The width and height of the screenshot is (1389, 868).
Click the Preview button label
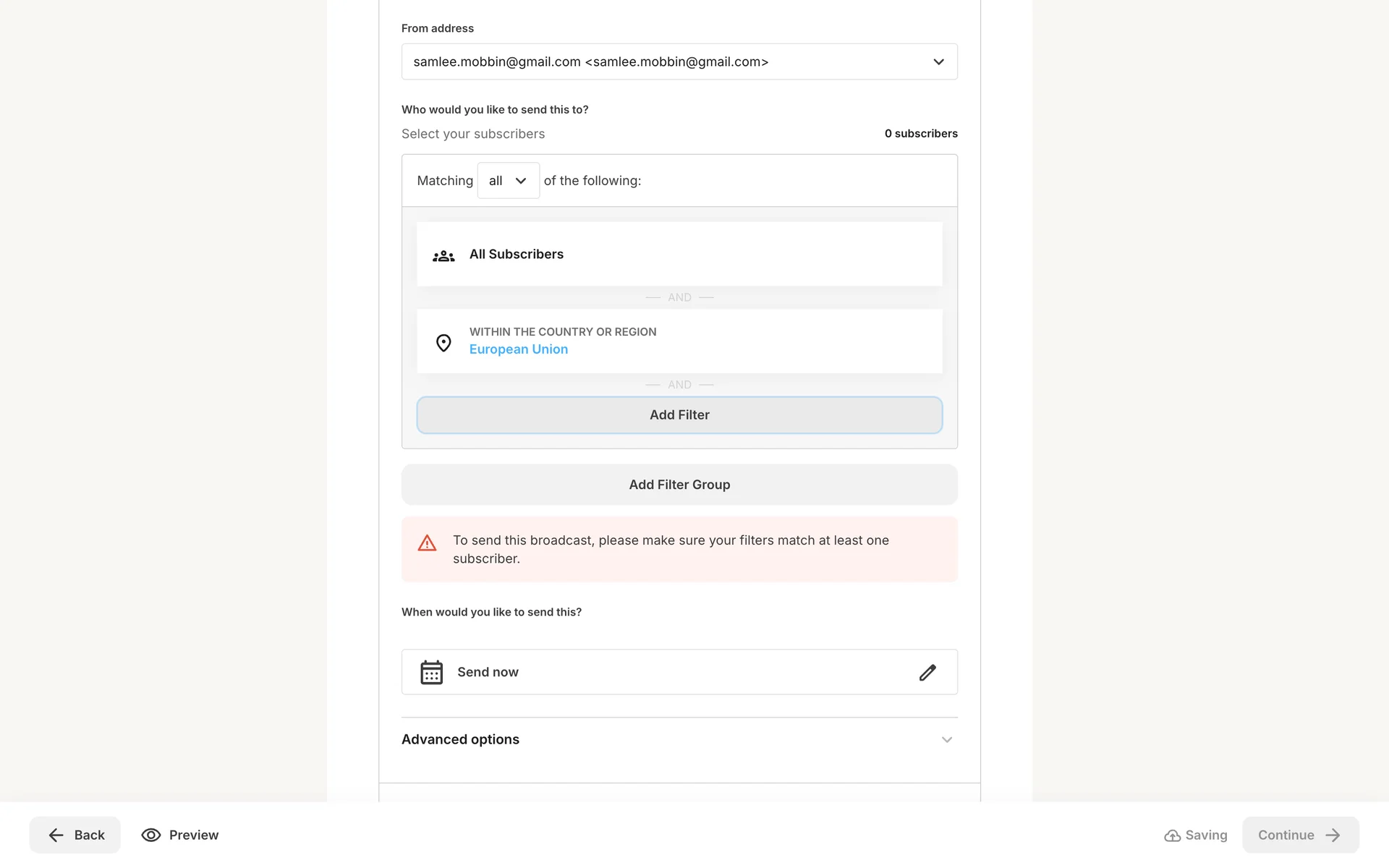tap(194, 835)
